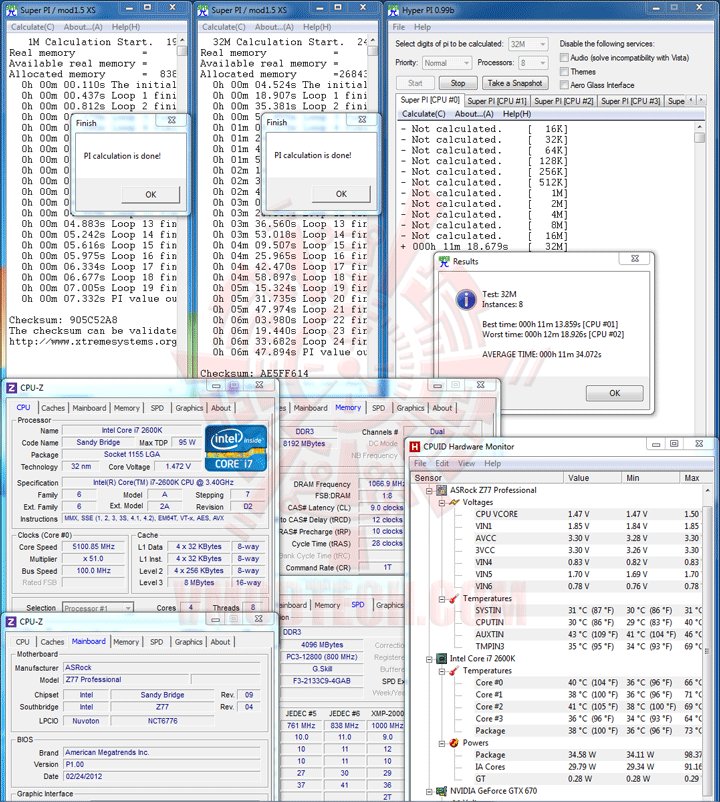Click the mainboard Temperatures thermometer icon
The width and height of the screenshot is (720, 802).
coord(454,598)
